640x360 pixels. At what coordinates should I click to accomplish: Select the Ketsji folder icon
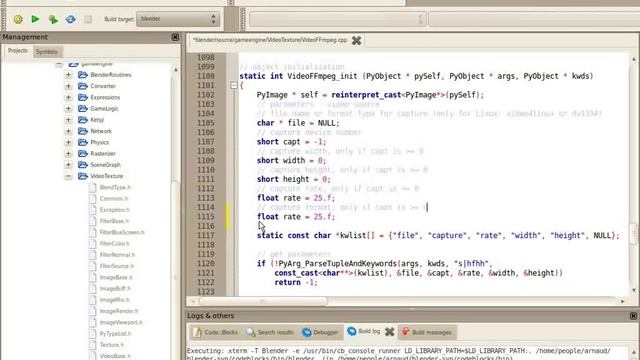tap(83, 120)
